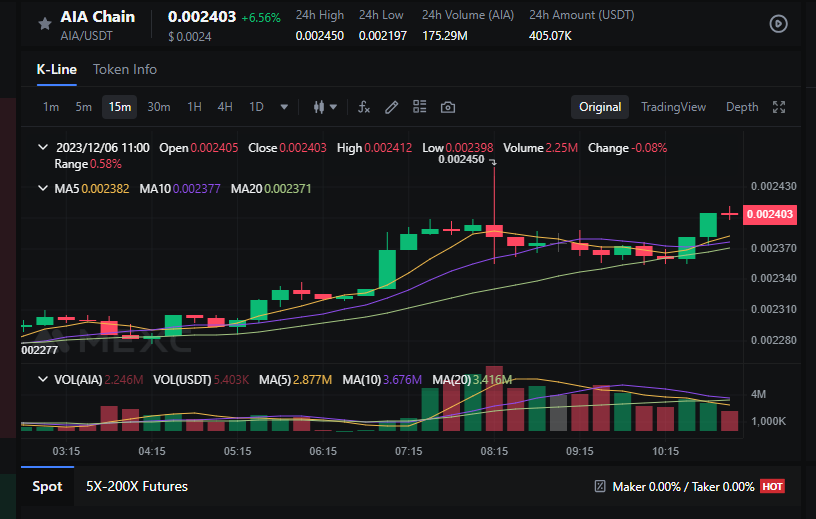The height and width of the screenshot is (519, 816).
Task: Open the 5X-200X Futures tab
Action: pyautogui.click(x=137, y=486)
